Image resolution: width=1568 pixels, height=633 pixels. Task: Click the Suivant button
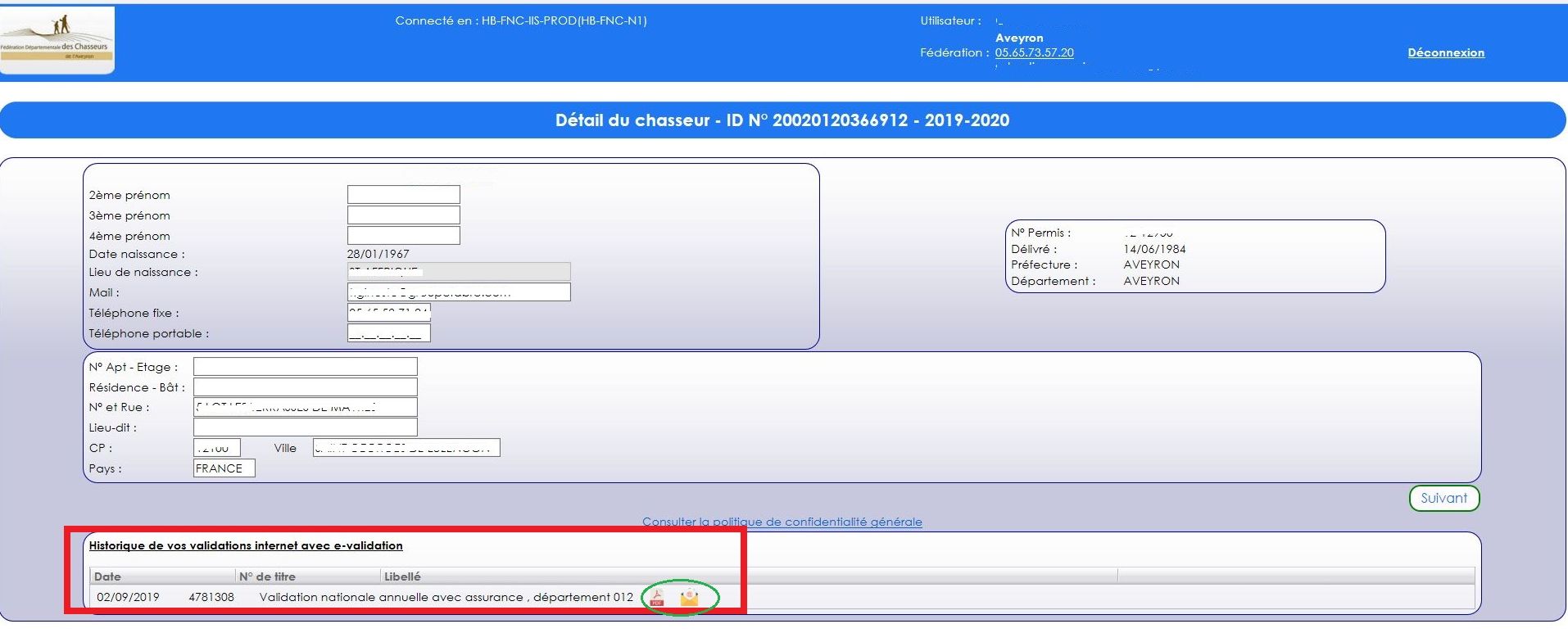1443,498
